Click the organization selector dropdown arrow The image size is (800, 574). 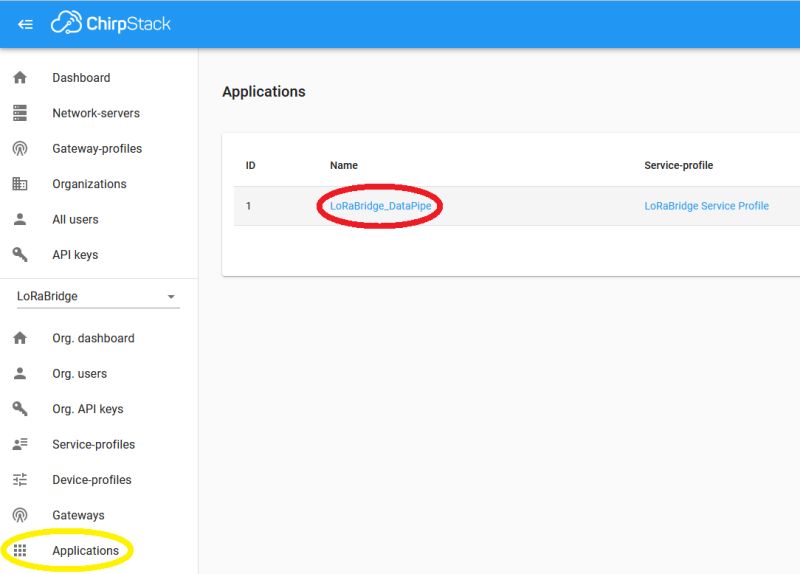(x=171, y=296)
